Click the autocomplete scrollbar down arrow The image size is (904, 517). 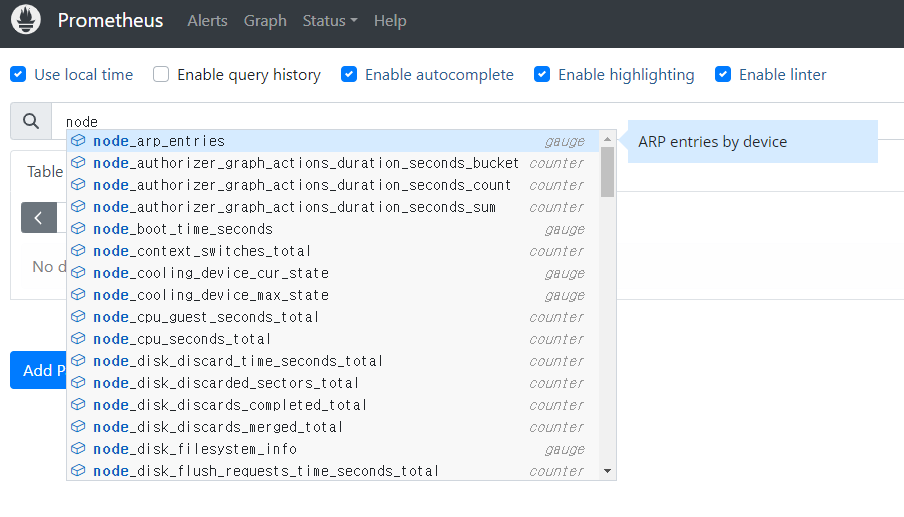point(607,471)
